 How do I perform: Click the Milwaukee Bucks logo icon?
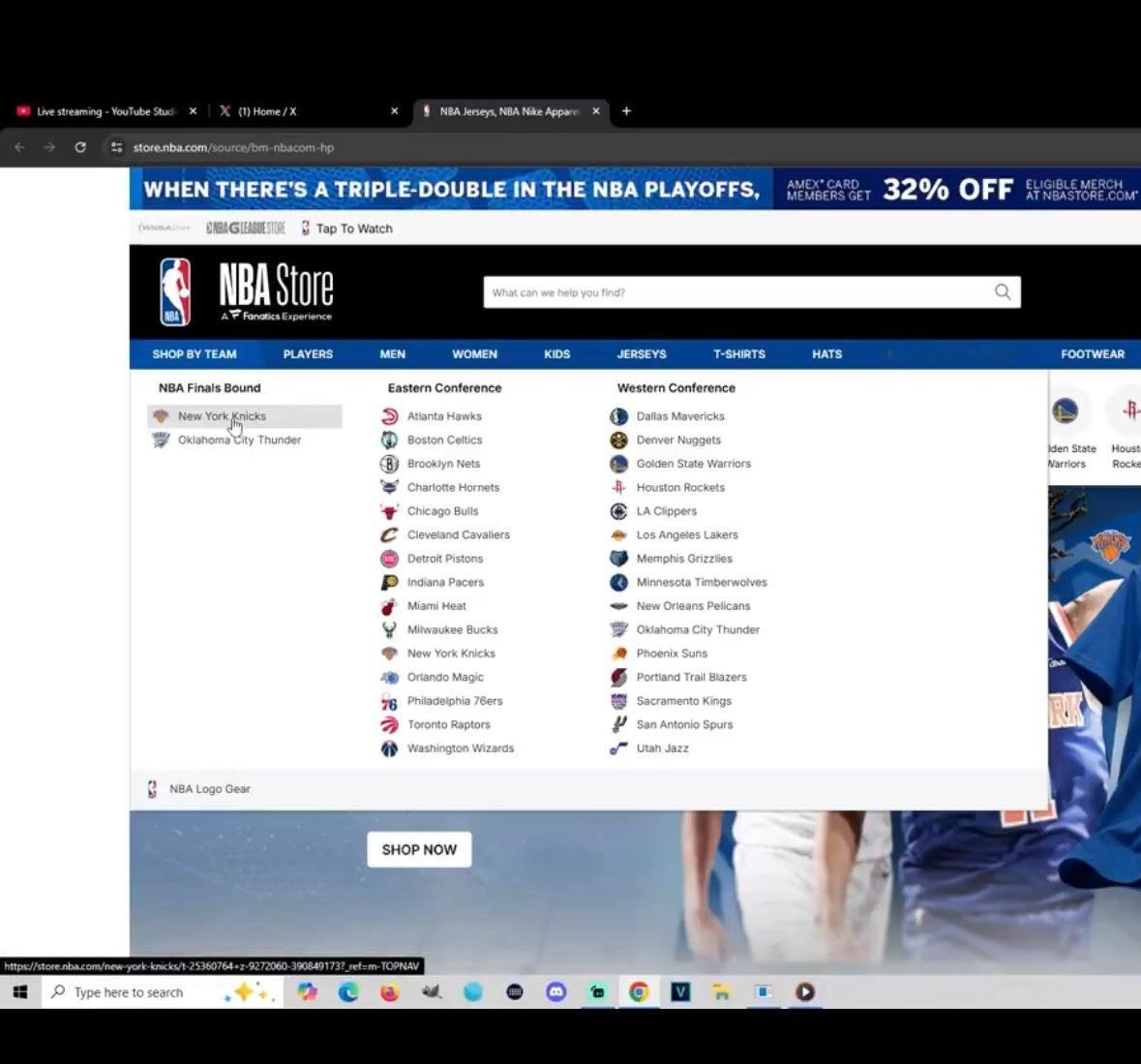click(390, 629)
